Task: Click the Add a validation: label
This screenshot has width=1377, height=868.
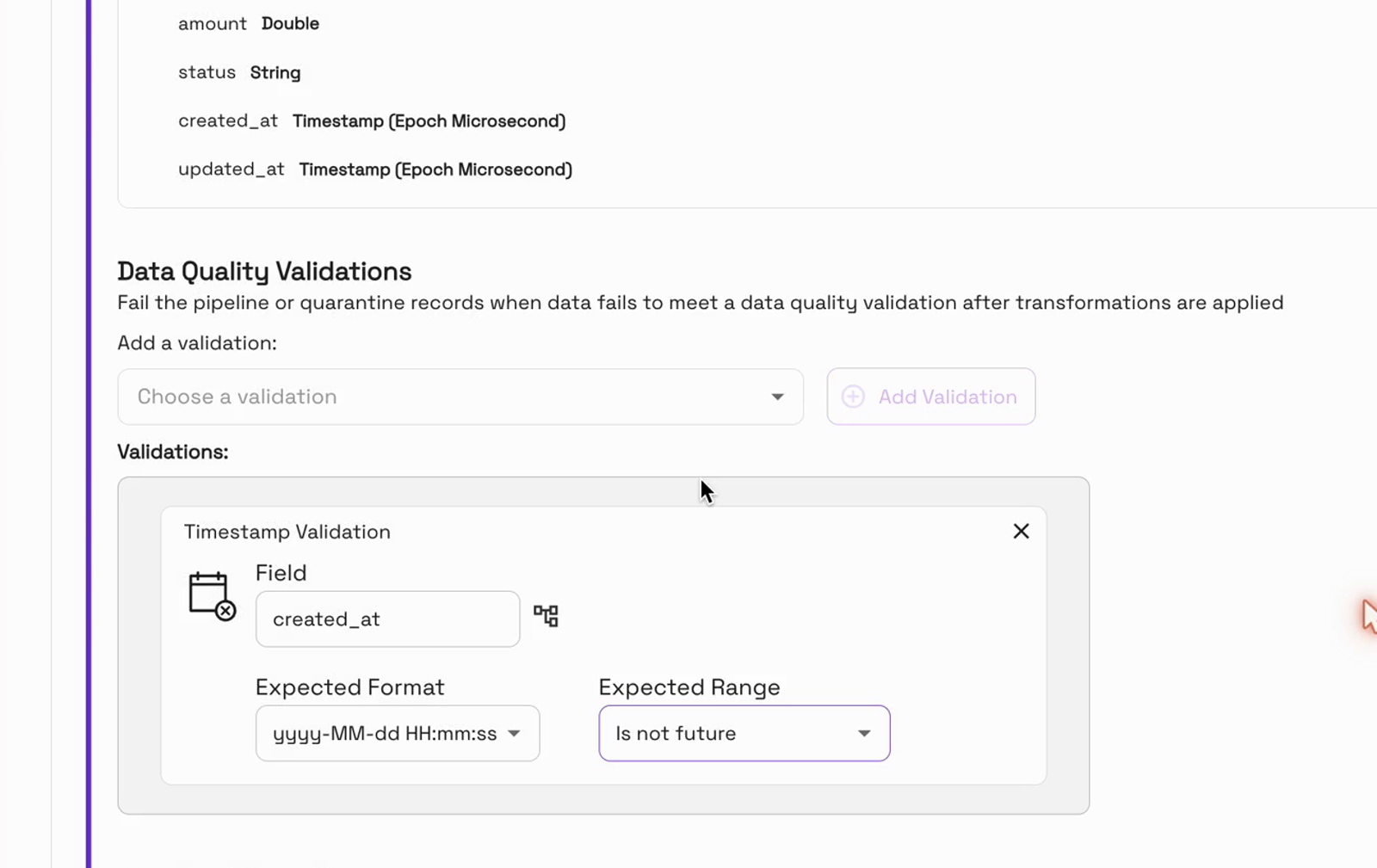Action: point(197,343)
